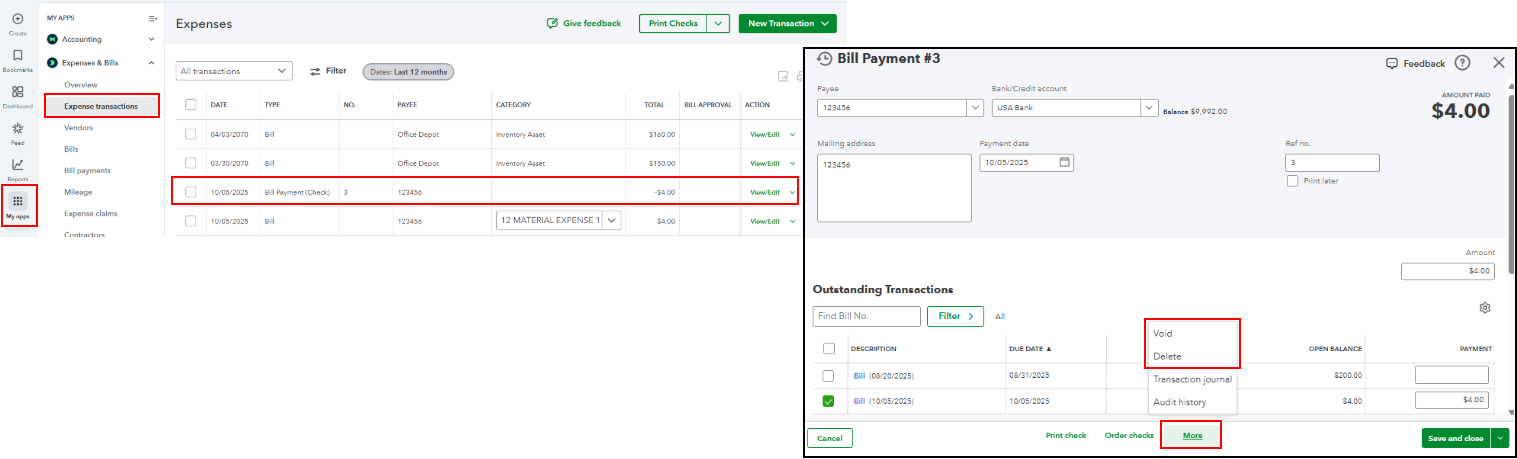
Task: Click the Save and close button
Action: [1456, 438]
